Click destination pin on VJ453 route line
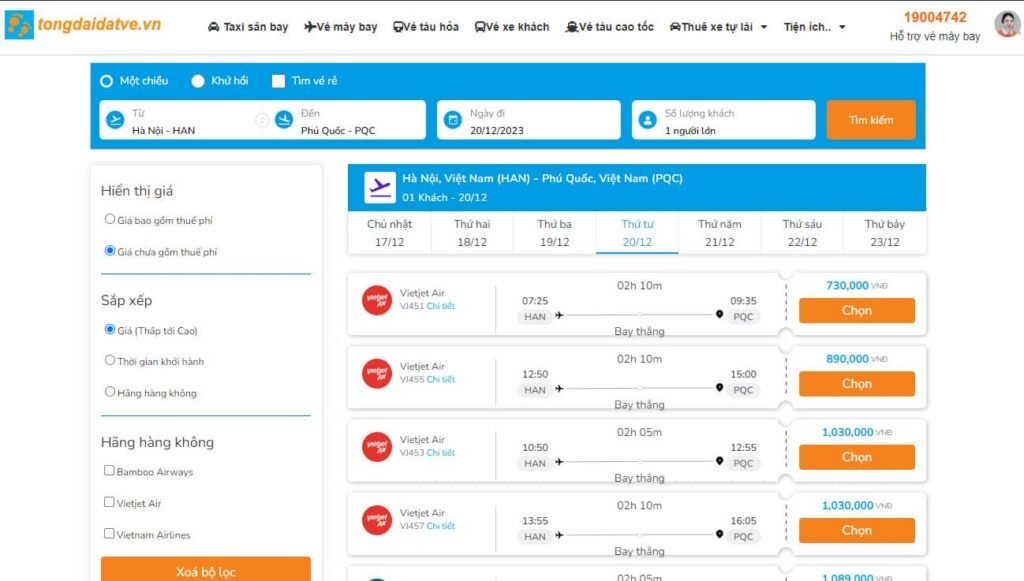 coord(719,461)
